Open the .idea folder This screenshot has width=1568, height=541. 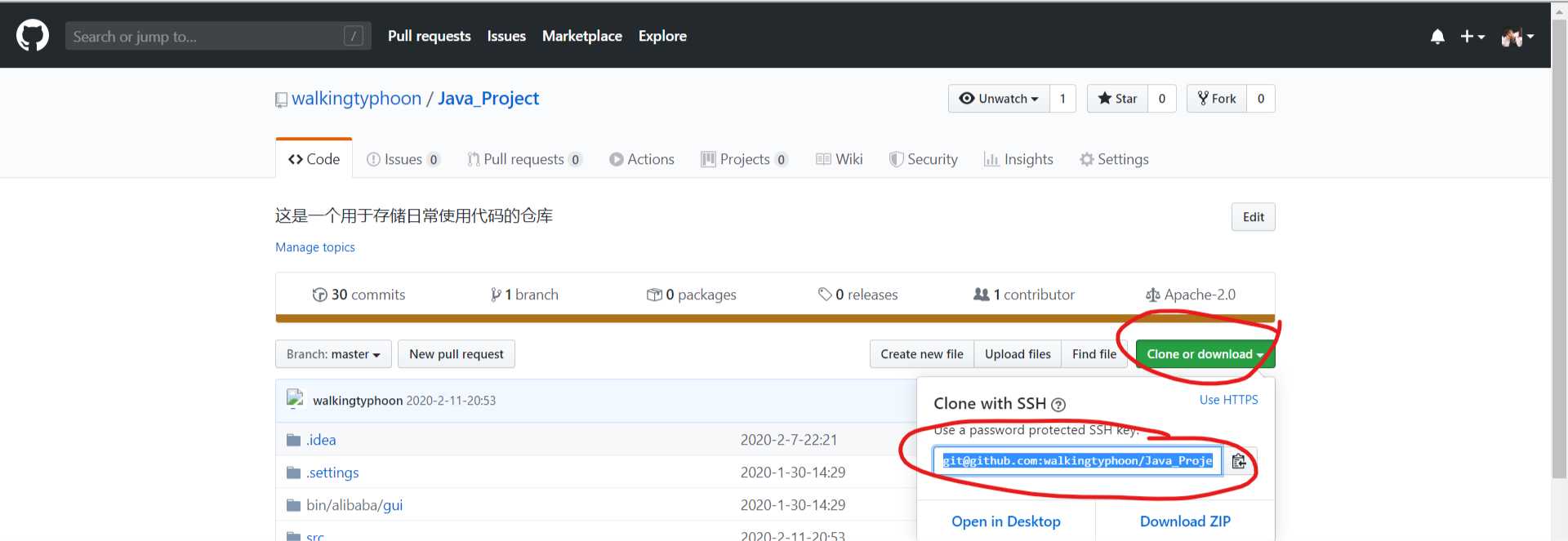(x=321, y=440)
